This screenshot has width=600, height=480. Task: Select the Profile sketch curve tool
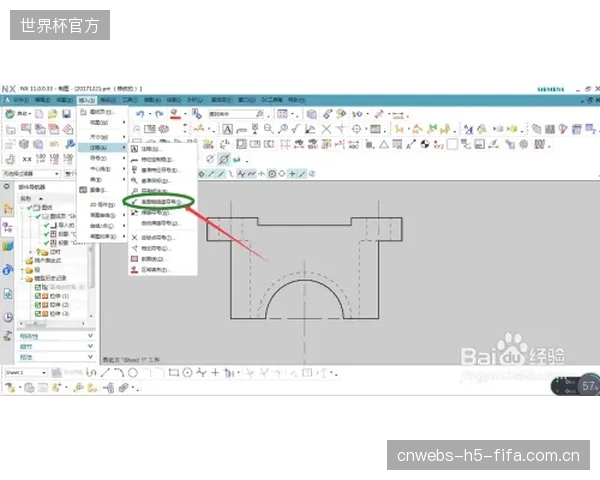pos(91,372)
